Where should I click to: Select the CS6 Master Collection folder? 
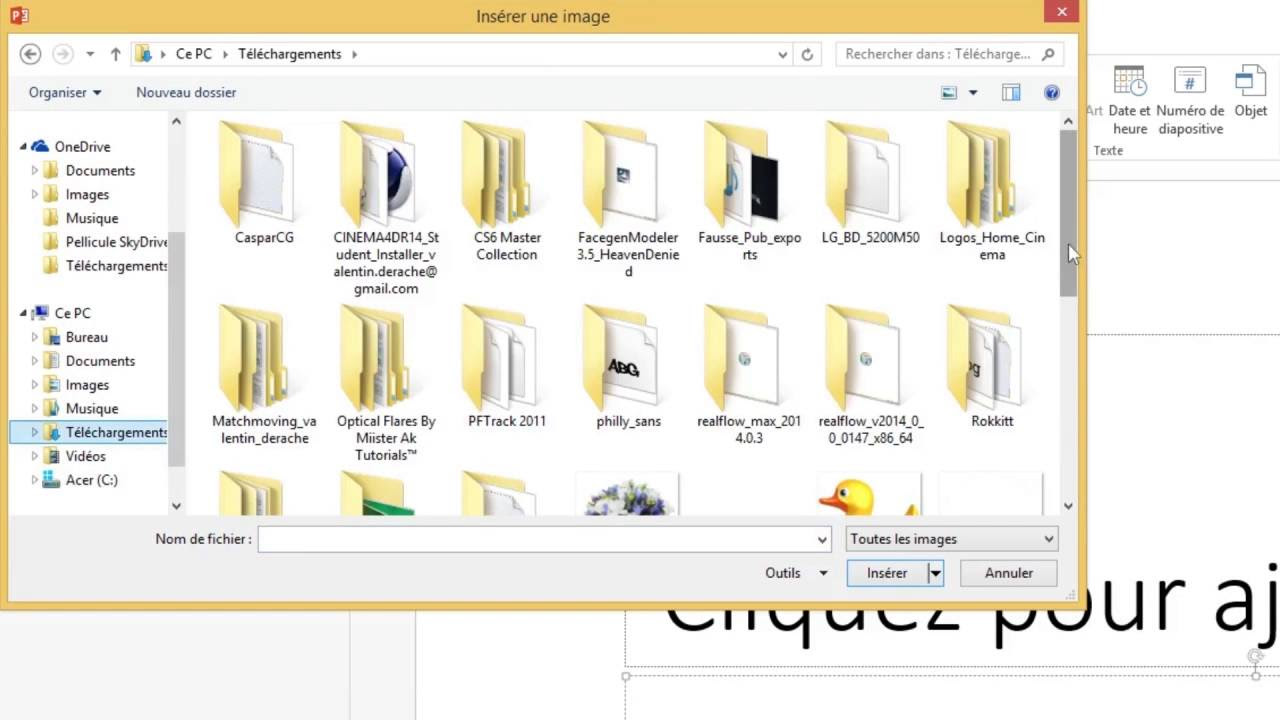[507, 192]
